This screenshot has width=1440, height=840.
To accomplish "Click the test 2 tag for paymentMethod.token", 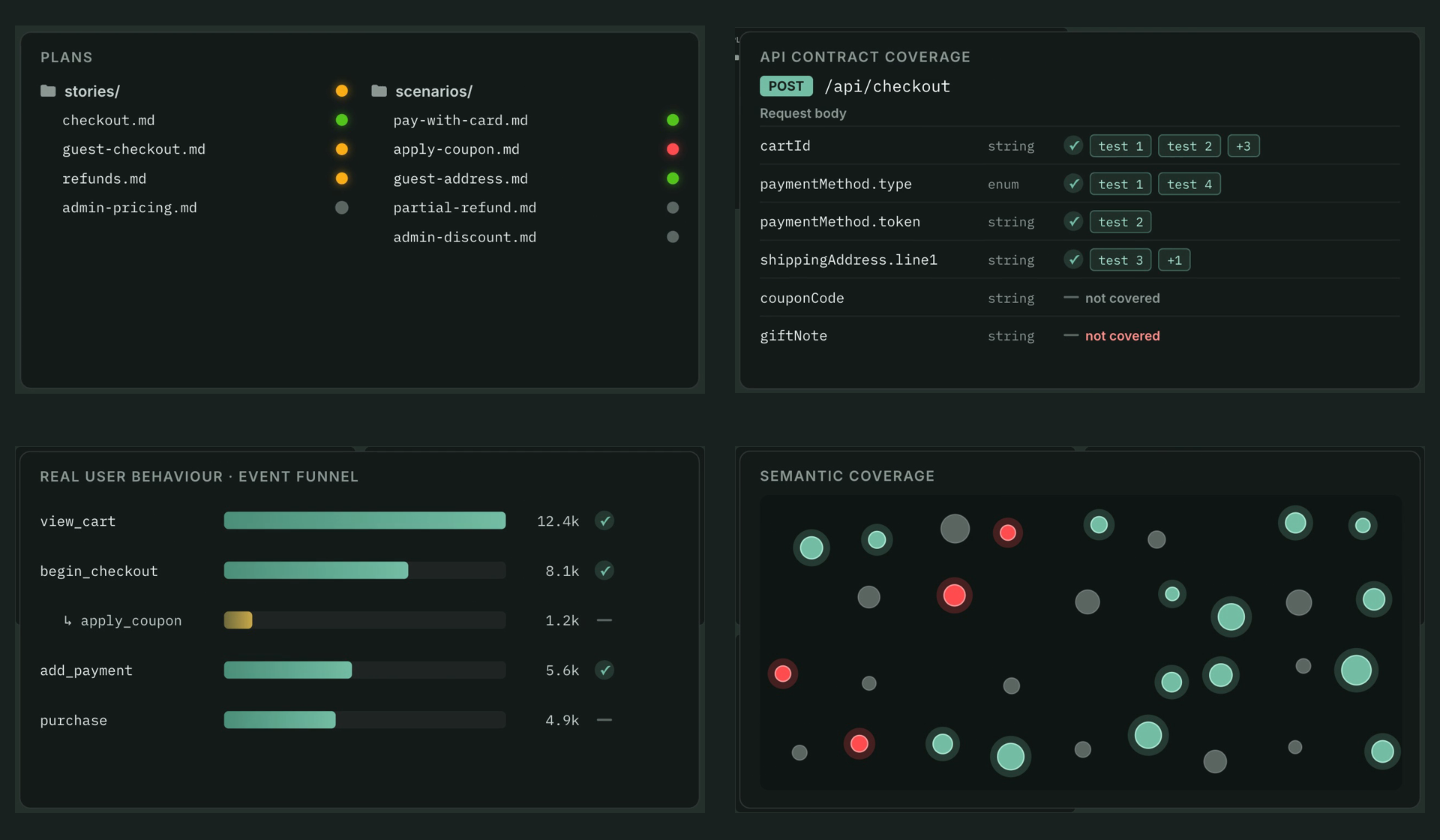I will tap(1120, 222).
